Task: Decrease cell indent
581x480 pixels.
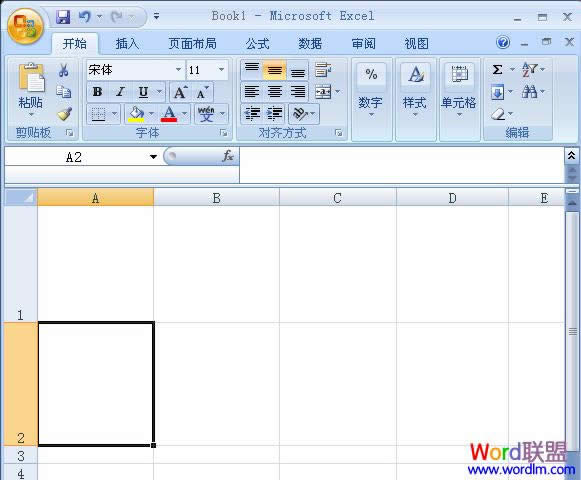Action: point(252,113)
